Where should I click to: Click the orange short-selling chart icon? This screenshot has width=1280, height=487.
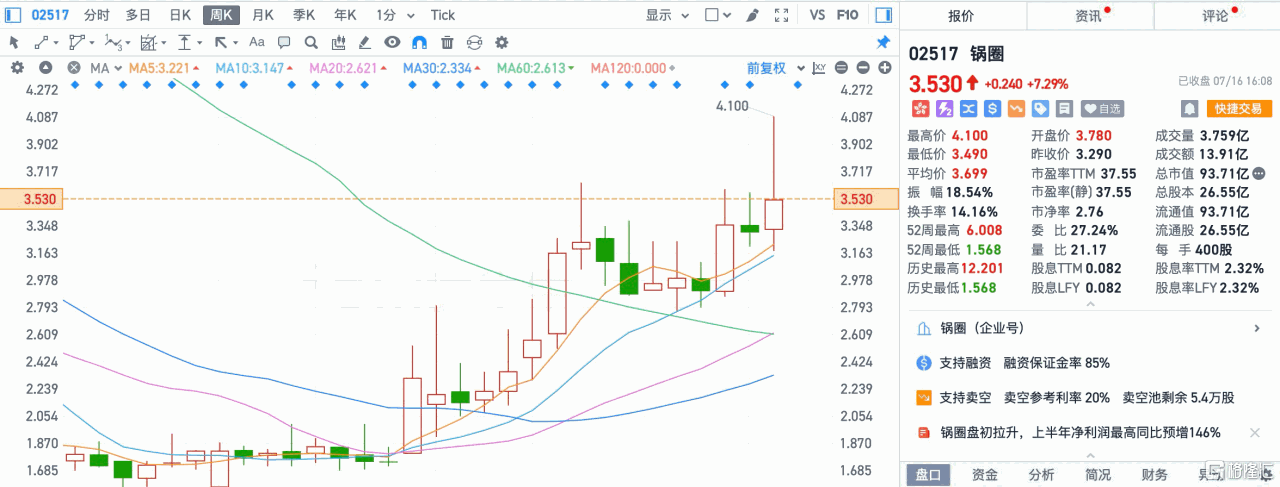point(1016,108)
